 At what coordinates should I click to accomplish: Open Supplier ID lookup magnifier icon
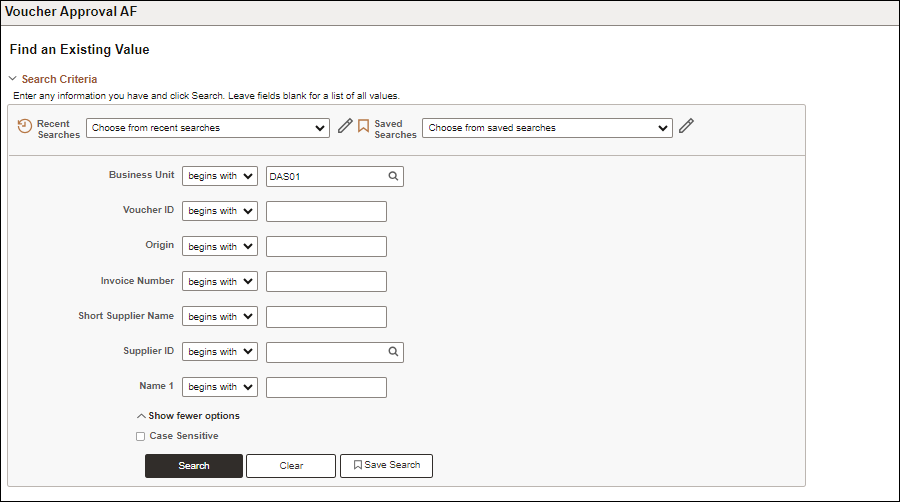coord(393,352)
